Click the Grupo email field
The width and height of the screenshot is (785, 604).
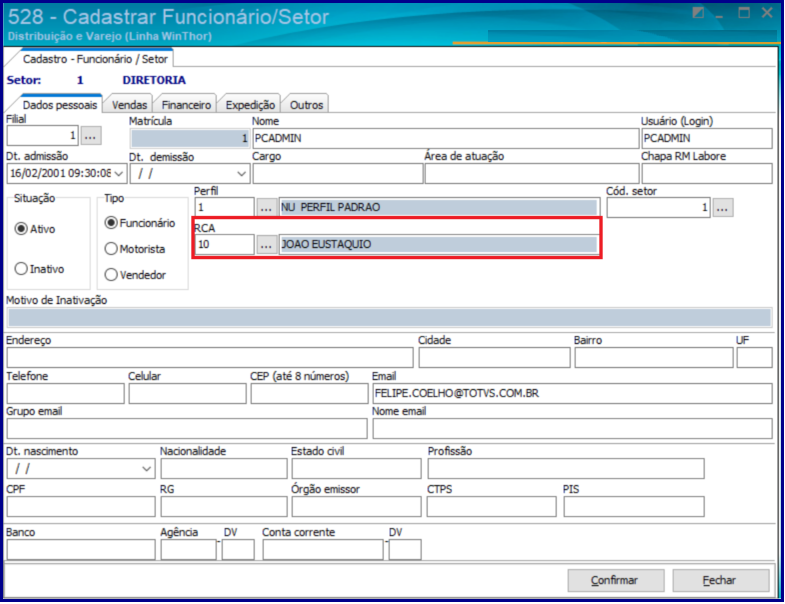tap(187, 429)
